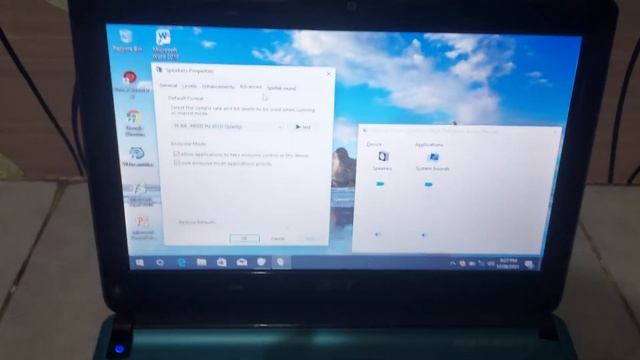The width and height of the screenshot is (640, 360).
Task: Click the System Sounds icon in Volume Mixer
Action: pyautogui.click(x=433, y=157)
